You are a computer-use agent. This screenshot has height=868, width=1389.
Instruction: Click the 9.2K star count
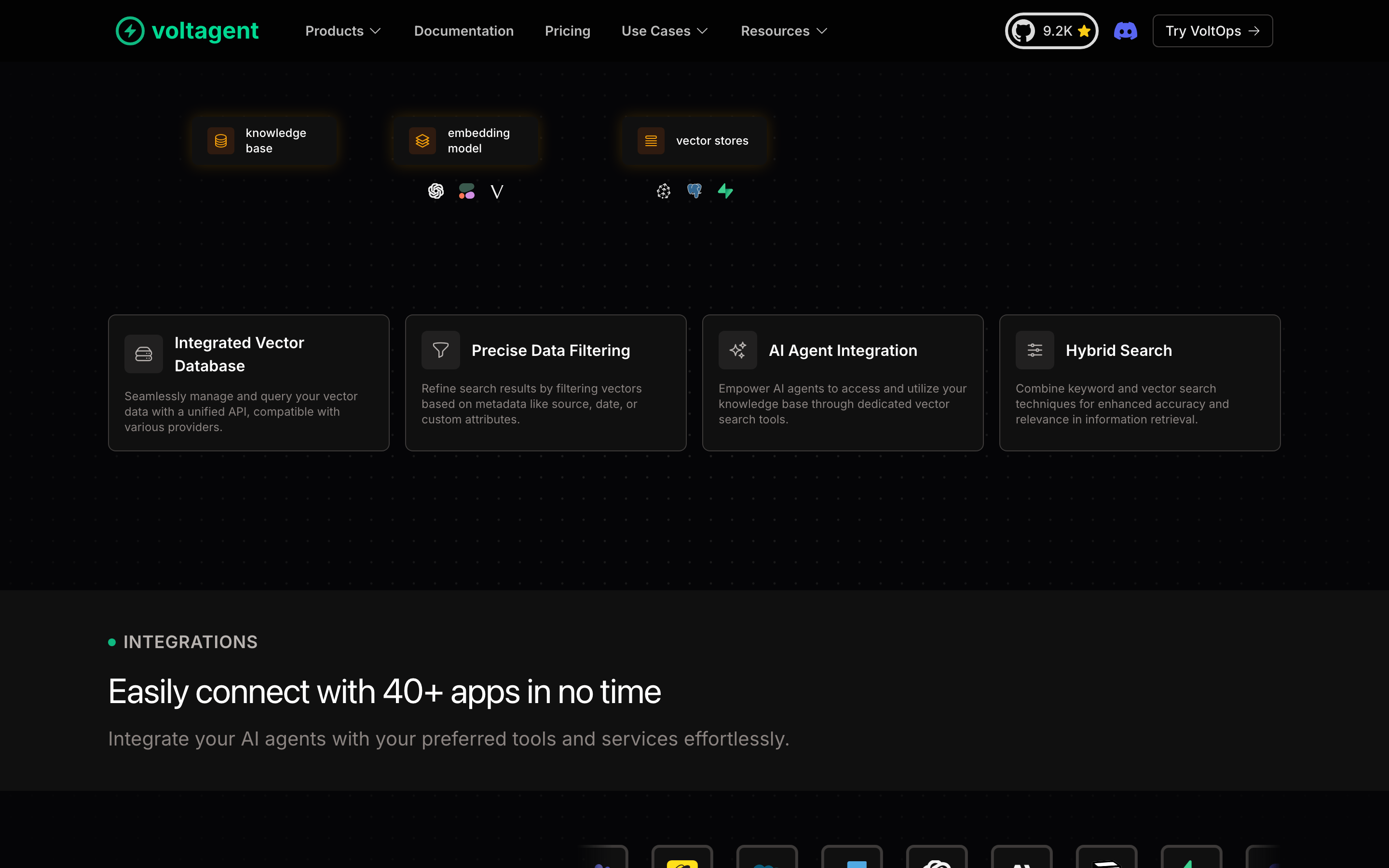coord(1057,31)
